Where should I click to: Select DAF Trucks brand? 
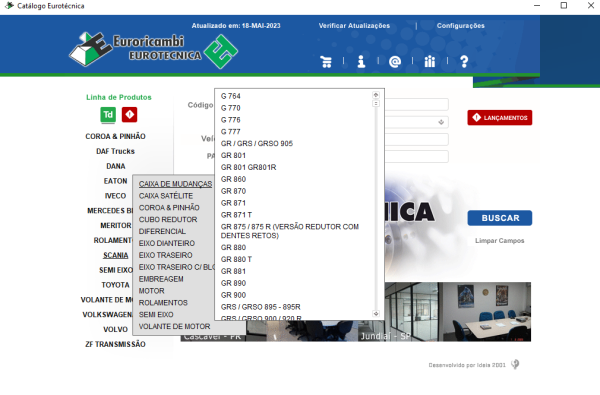click(x=115, y=151)
